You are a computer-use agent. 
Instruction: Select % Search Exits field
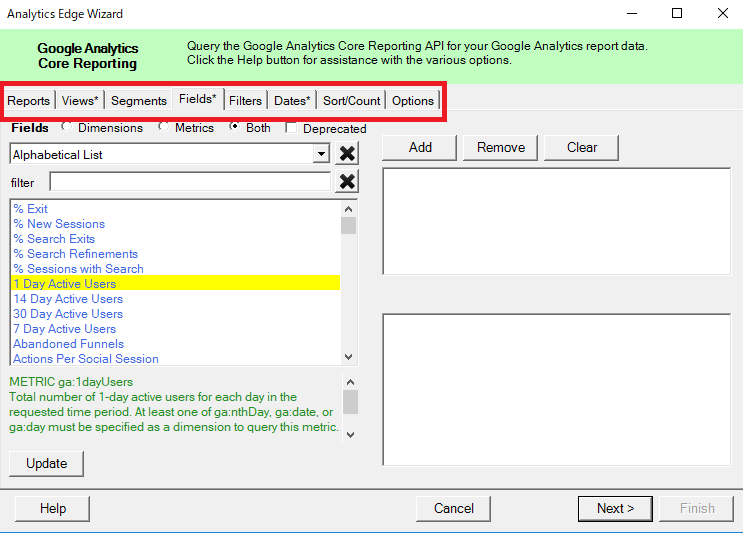(175, 239)
